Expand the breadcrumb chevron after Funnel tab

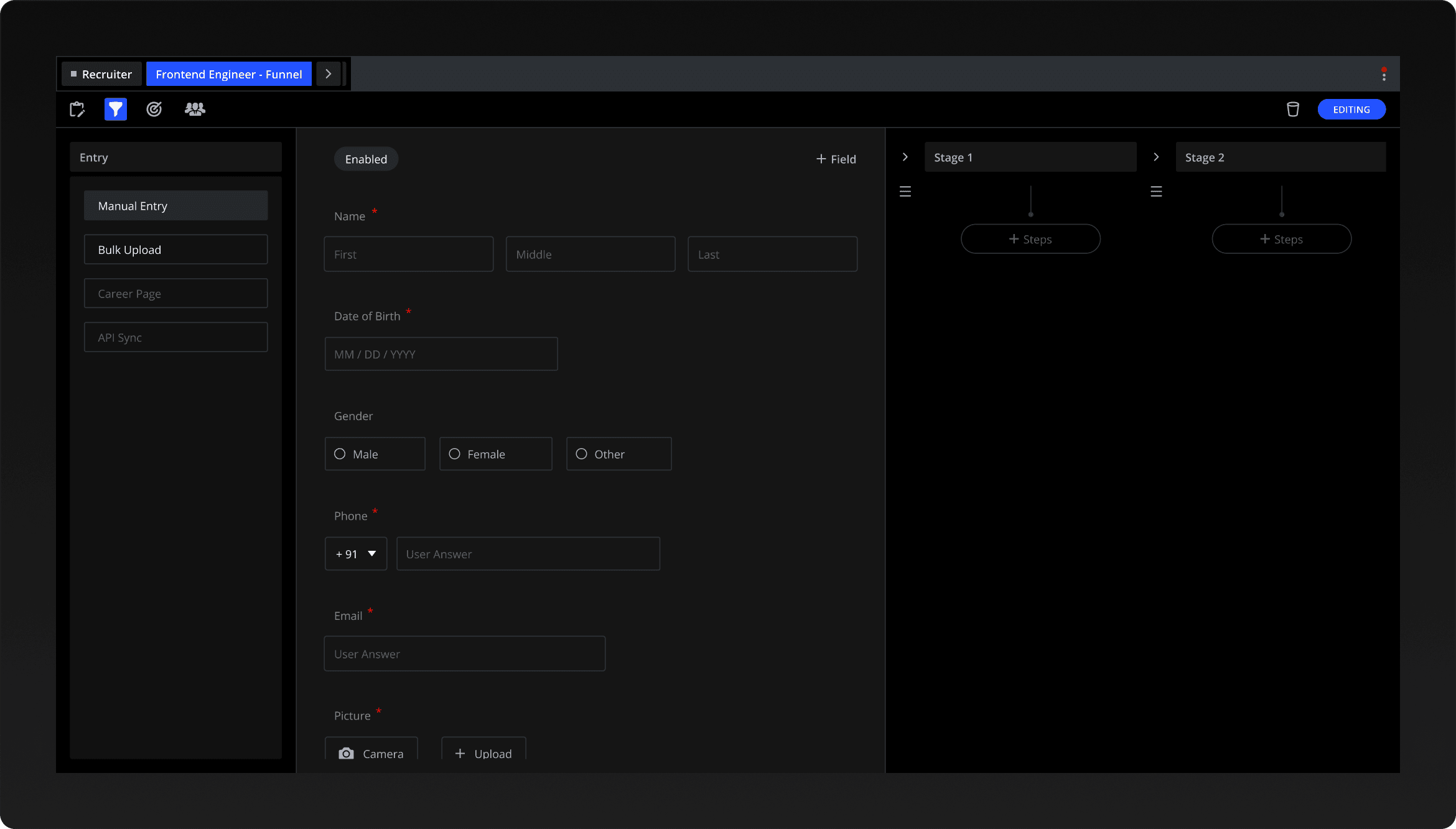pos(328,74)
